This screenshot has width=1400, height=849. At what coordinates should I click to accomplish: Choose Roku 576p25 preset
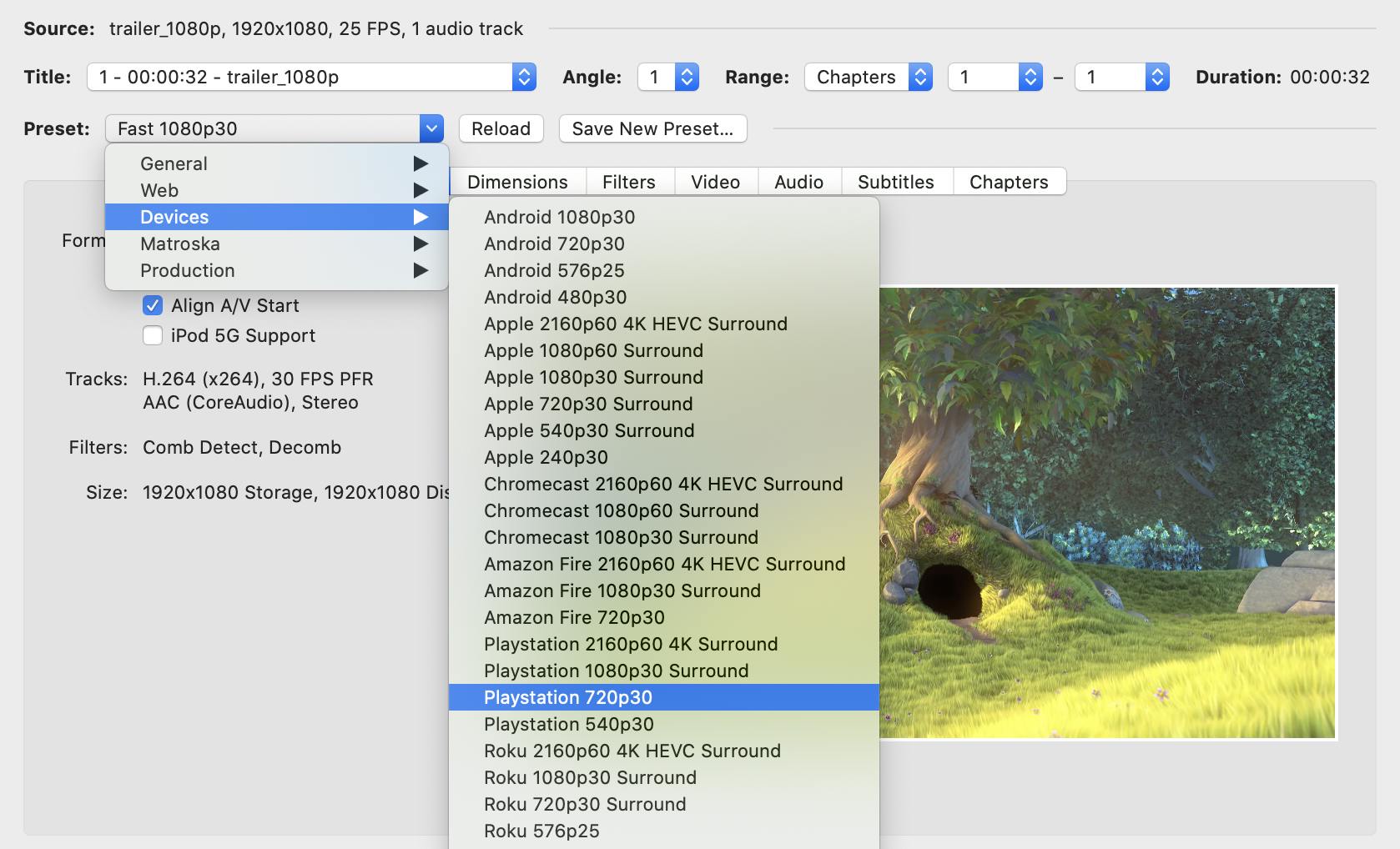(x=664, y=831)
